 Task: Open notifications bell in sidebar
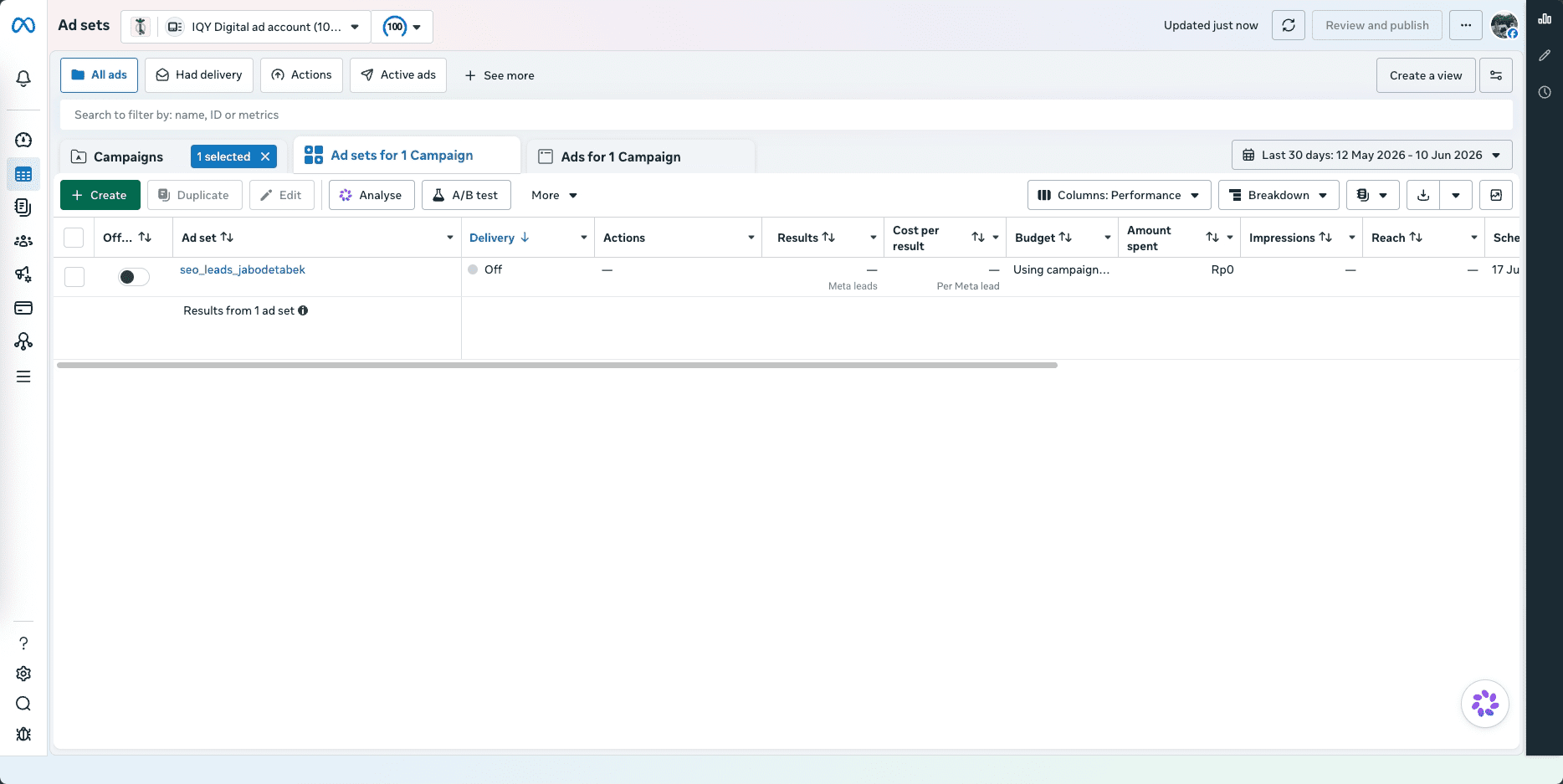tap(23, 79)
